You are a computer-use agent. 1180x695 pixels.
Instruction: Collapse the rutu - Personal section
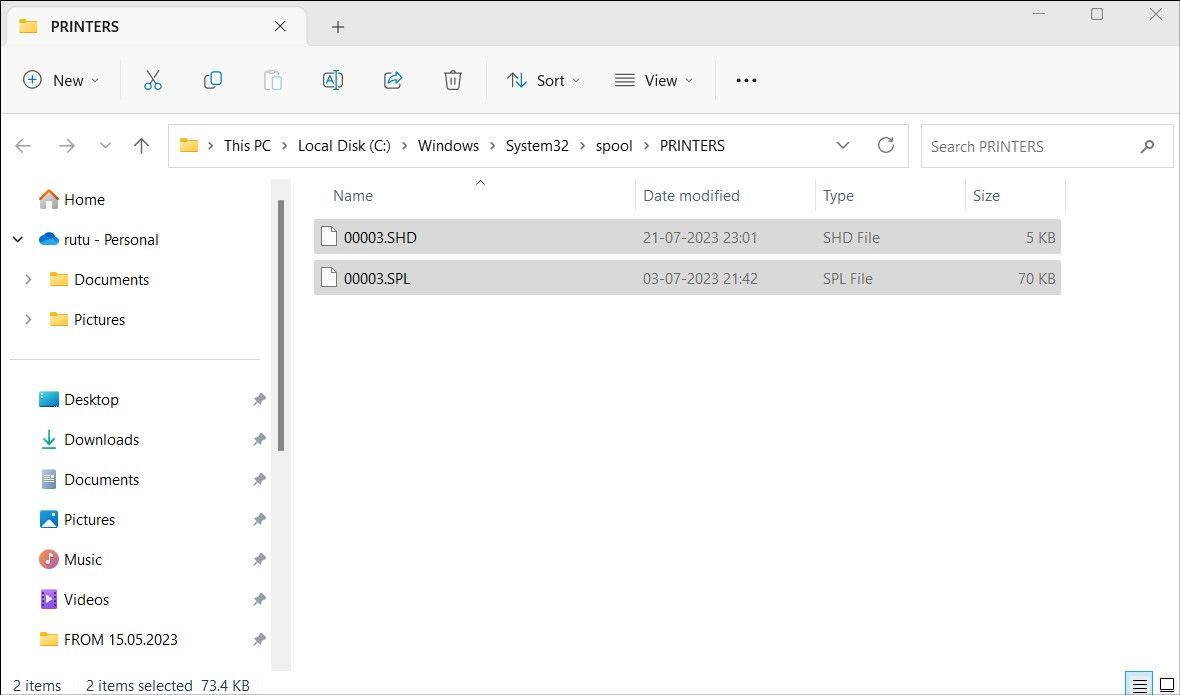pyautogui.click(x=17, y=239)
